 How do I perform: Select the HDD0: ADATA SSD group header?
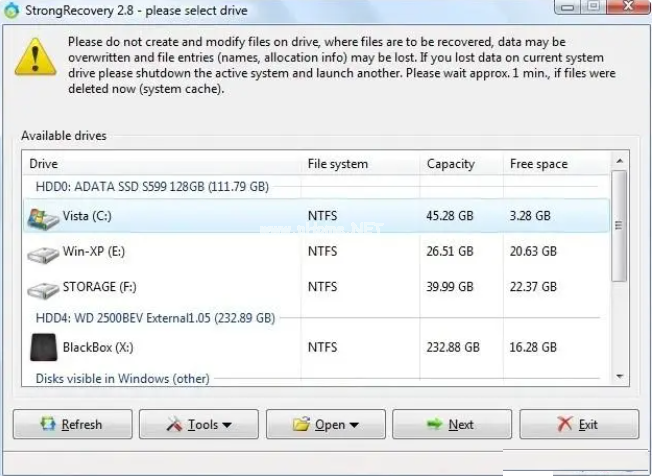point(152,187)
